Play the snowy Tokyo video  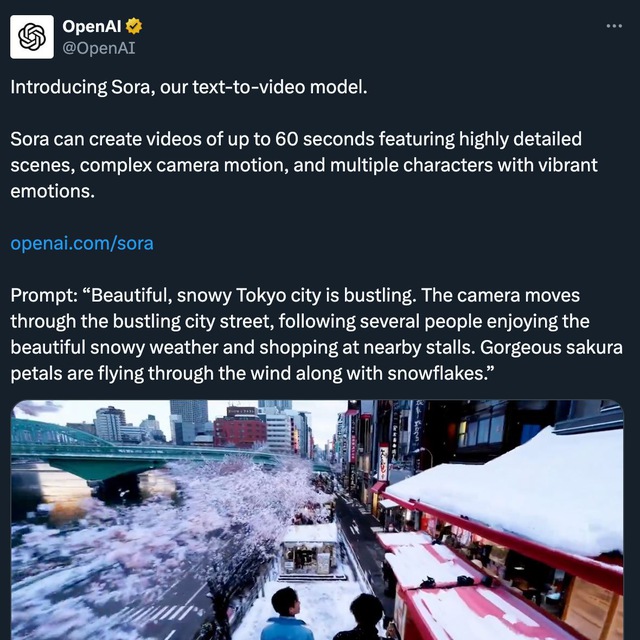317,520
